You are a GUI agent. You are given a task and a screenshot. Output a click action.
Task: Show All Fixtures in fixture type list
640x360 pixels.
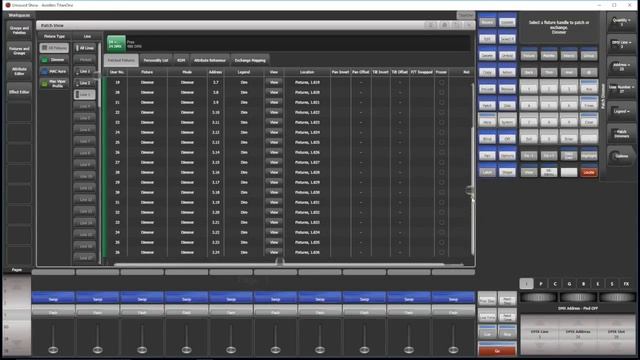click(54, 48)
